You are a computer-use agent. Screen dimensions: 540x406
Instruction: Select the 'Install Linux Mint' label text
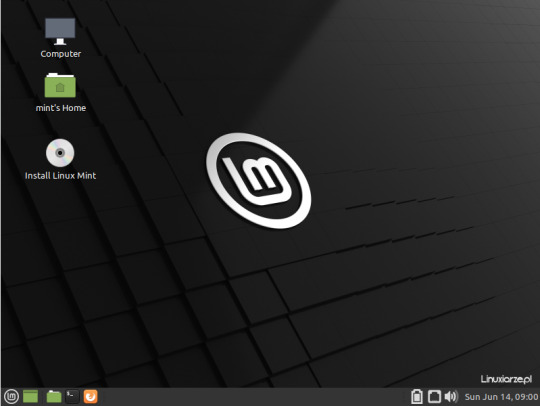point(60,176)
